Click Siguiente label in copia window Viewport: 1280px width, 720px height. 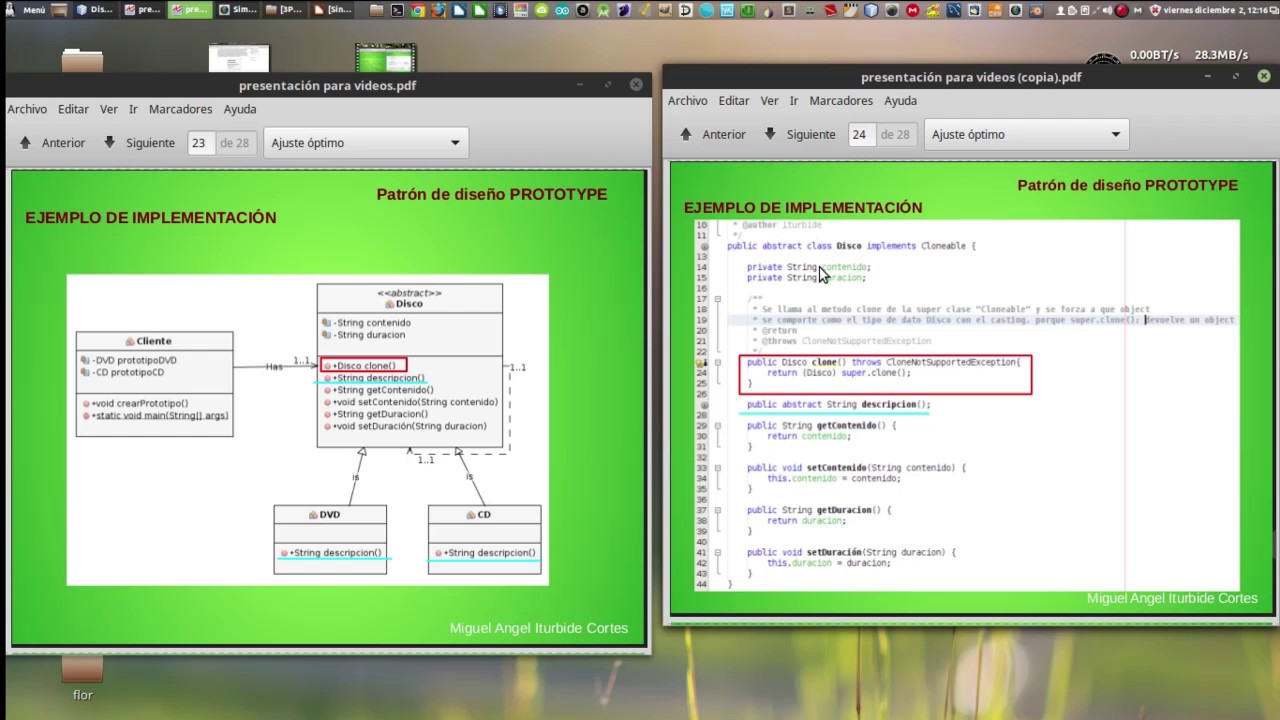(811, 134)
